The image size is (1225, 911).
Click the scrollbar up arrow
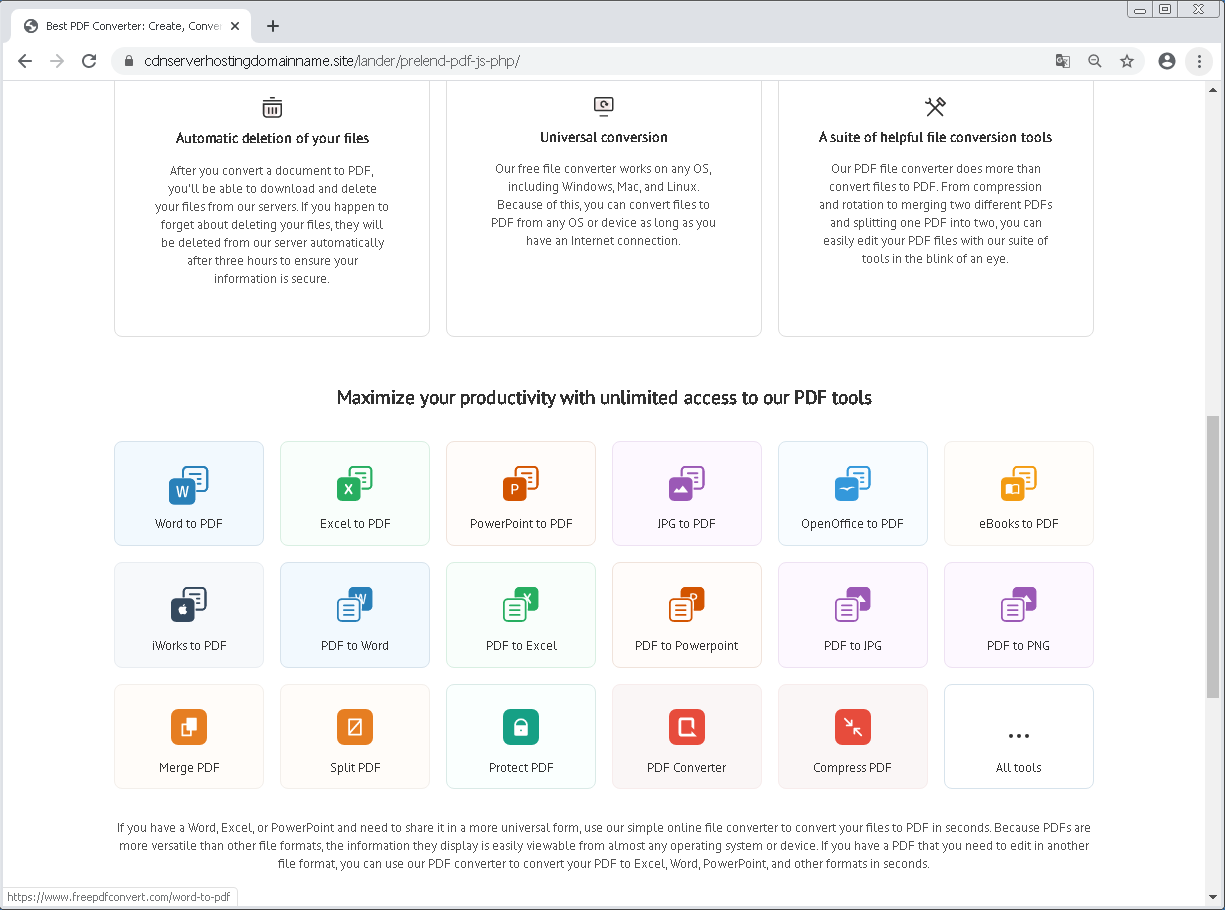tap(1213, 89)
